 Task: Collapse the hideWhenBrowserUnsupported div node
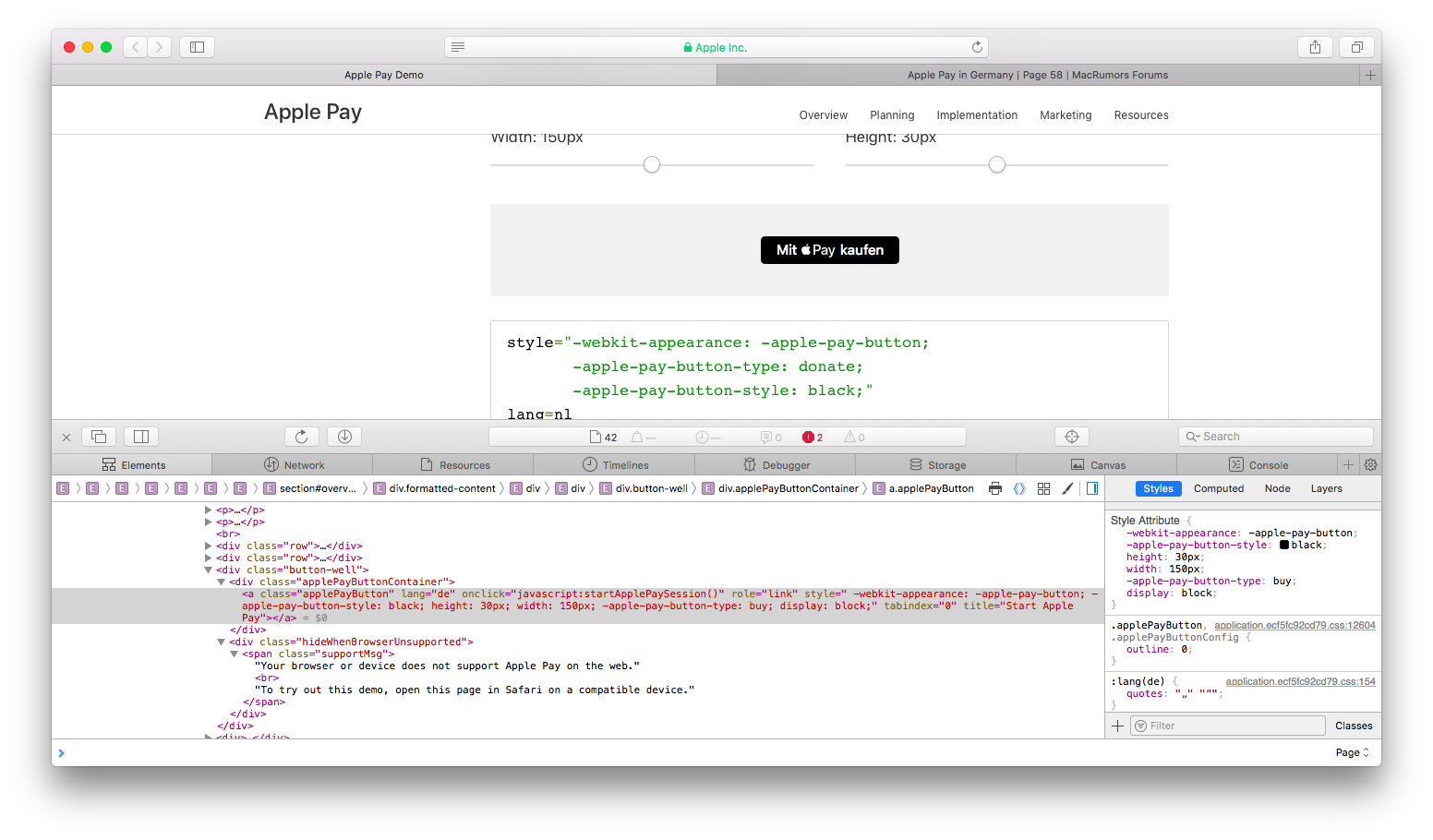coord(221,642)
